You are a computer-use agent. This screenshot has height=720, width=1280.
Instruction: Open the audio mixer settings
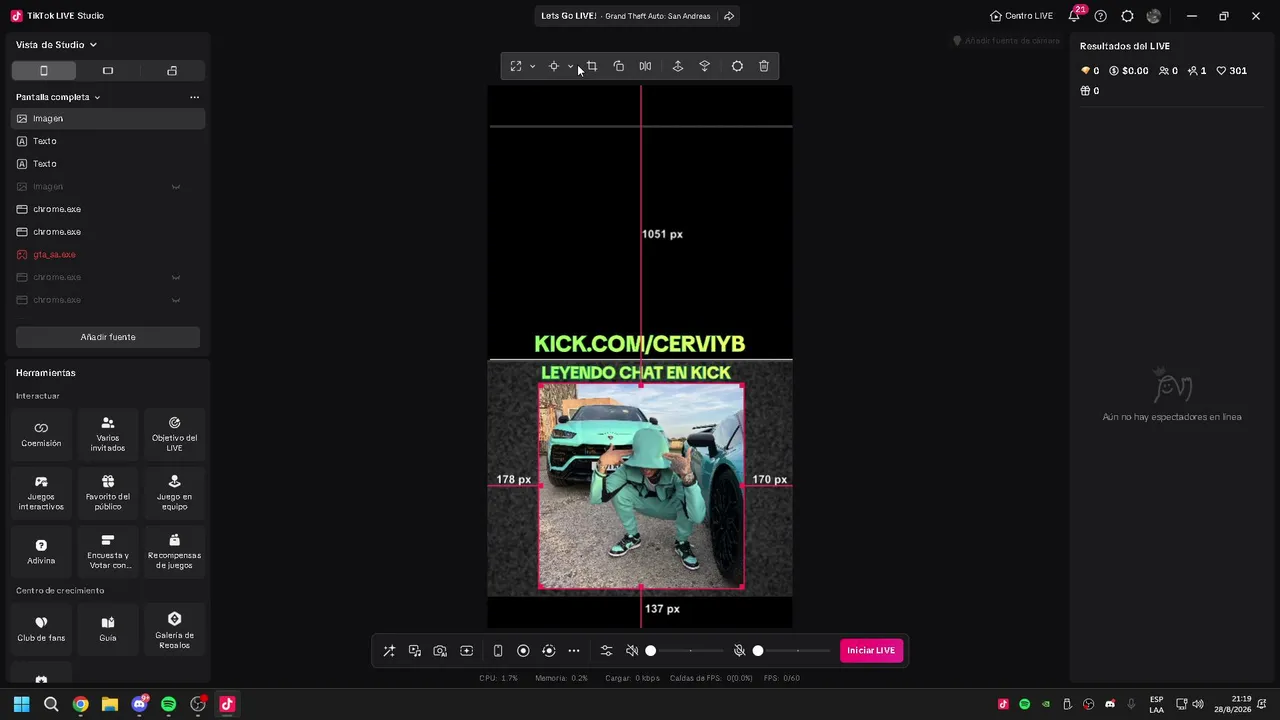coord(606,651)
